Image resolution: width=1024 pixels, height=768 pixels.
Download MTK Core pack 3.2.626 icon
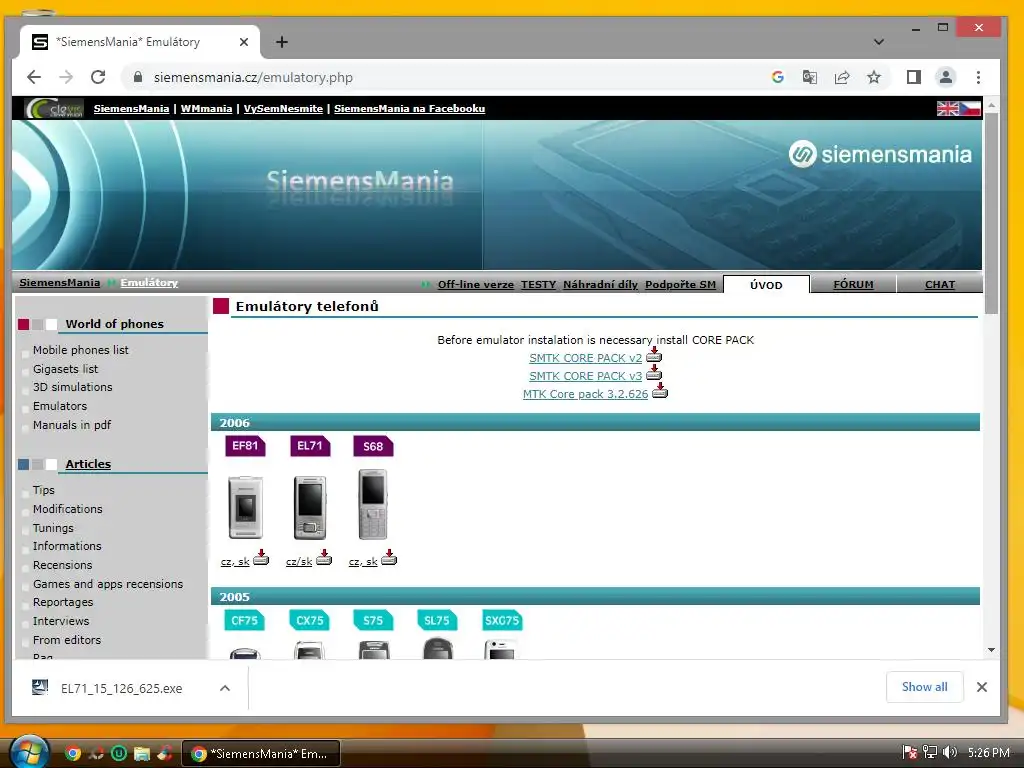[x=660, y=391]
